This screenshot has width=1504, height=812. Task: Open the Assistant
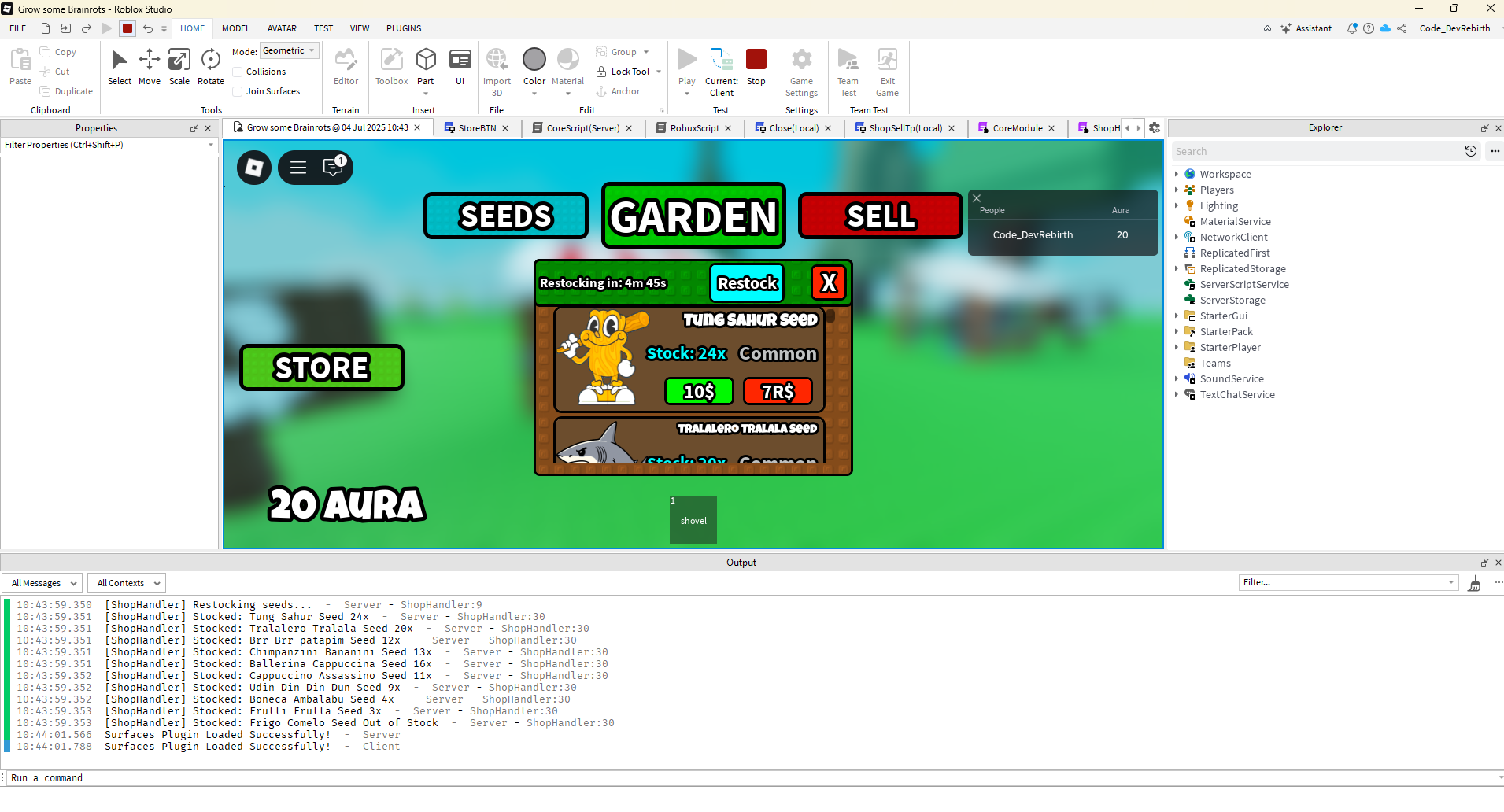point(1306,28)
